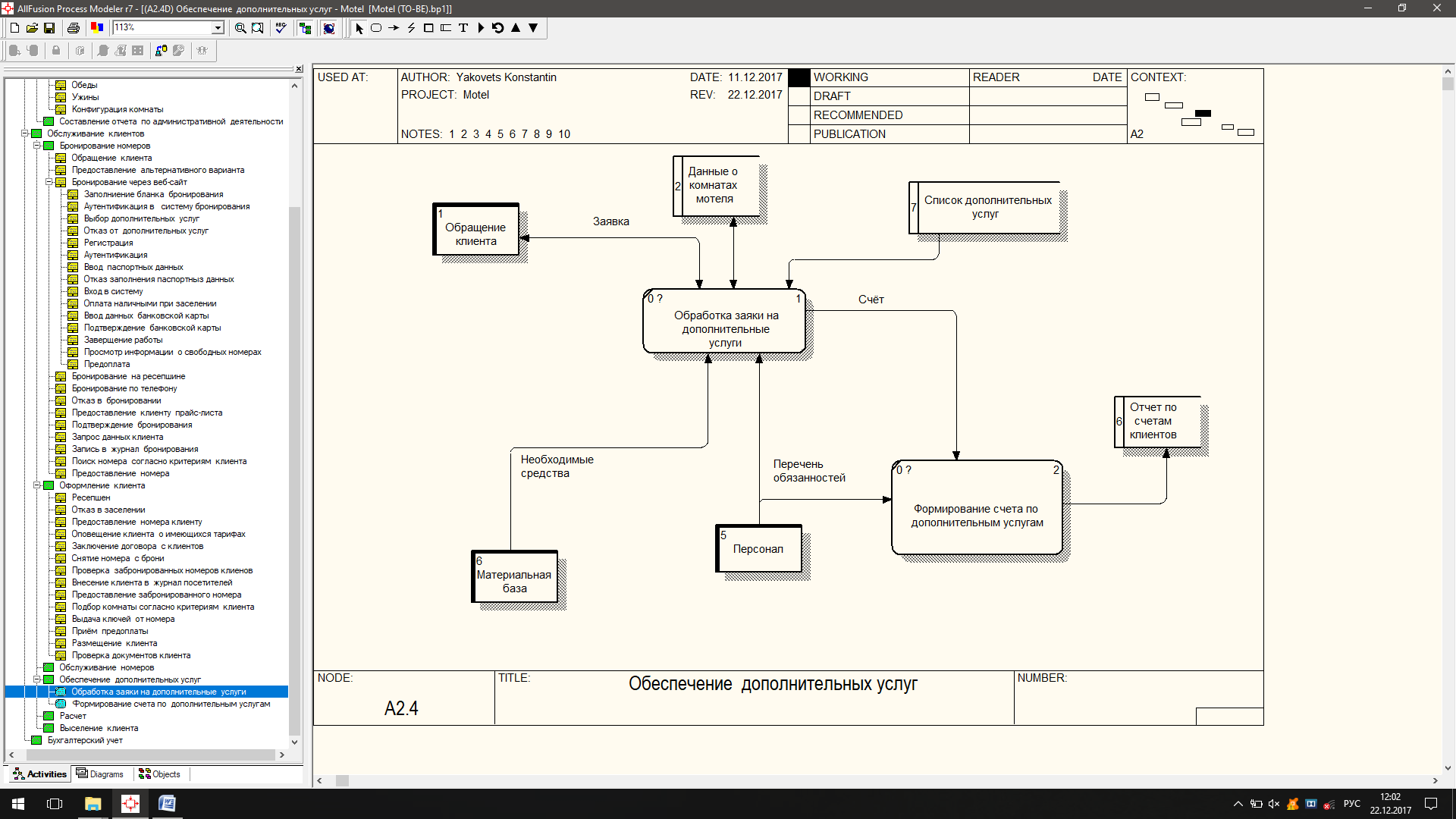The width and height of the screenshot is (1456, 819).
Task: Select the Отчет по счетам клиентов data store
Action: pyautogui.click(x=1157, y=422)
